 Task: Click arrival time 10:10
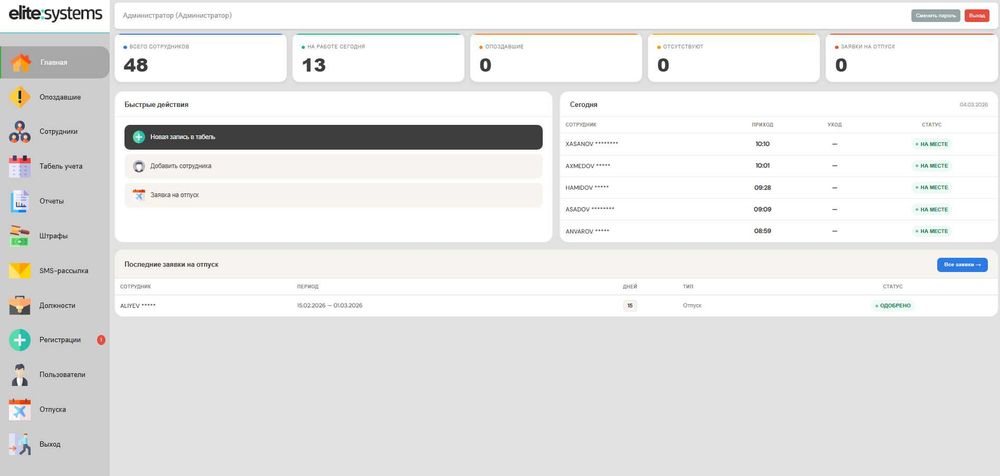[x=762, y=144]
